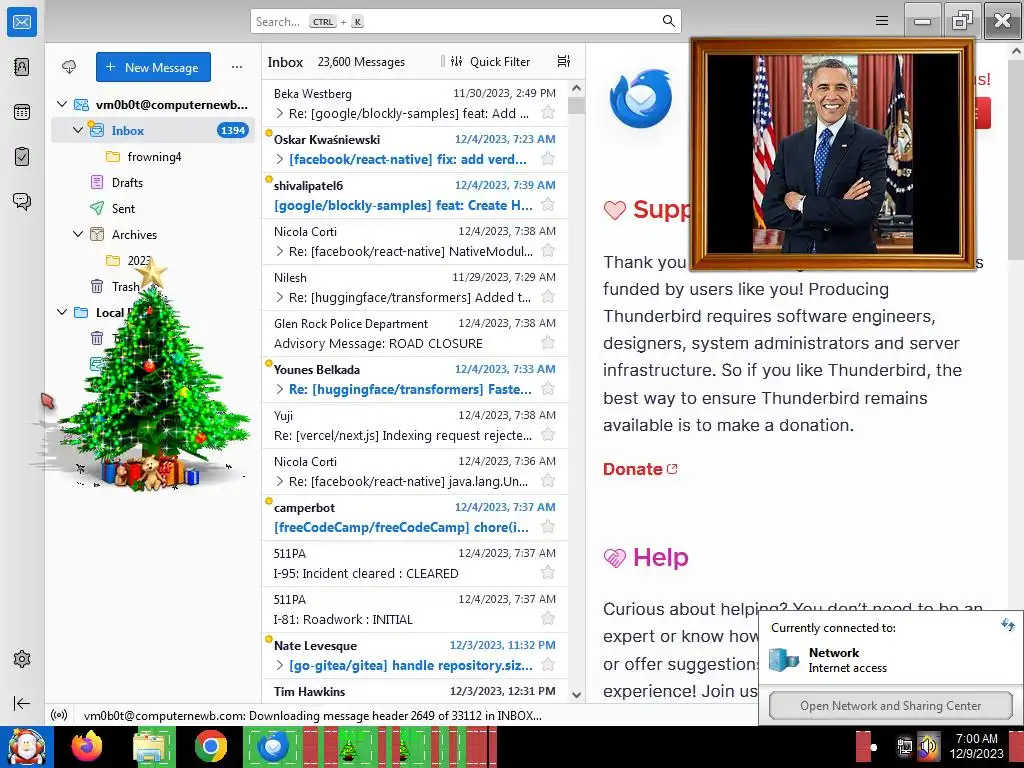The image size is (1024, 768).
Task: Open volume speaker tray icon
Action: [x=927, y=746]
